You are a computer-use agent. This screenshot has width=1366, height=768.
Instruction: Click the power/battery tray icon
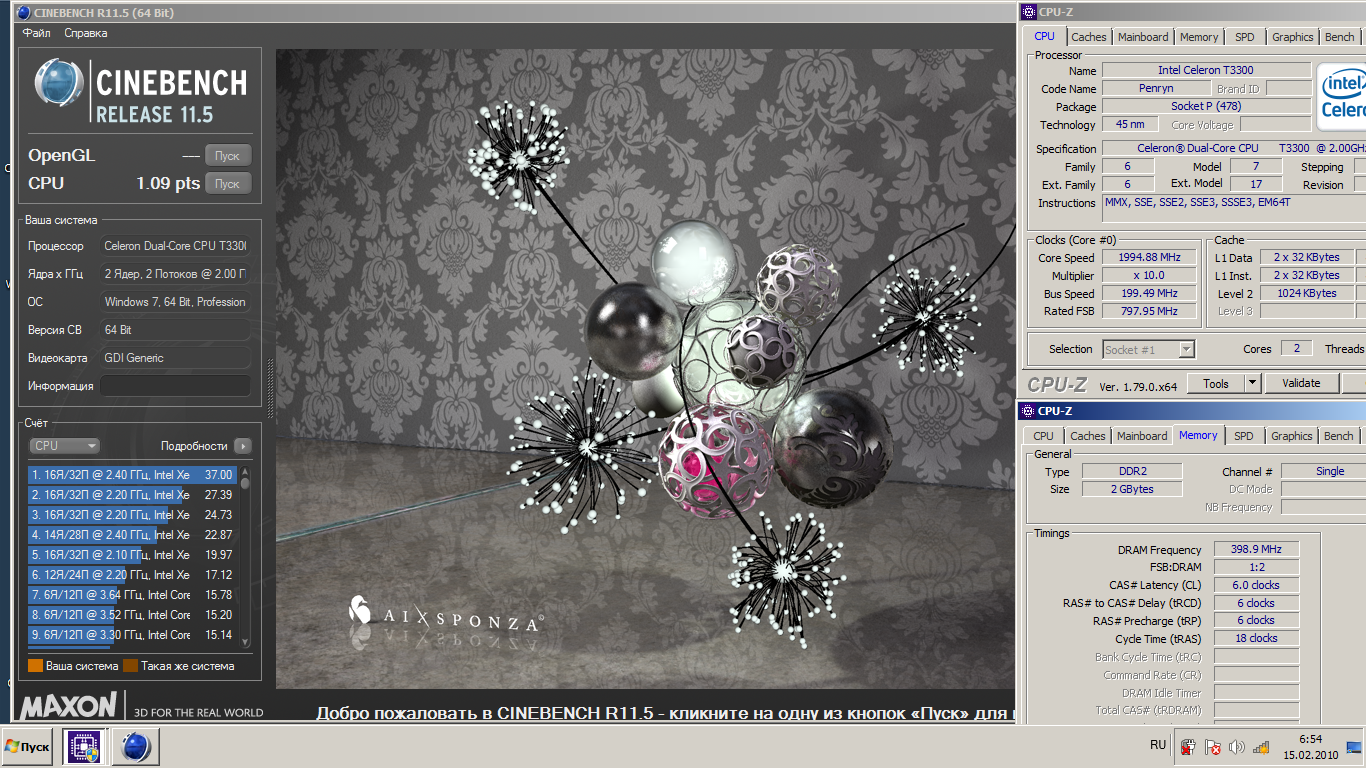click(x=1188, y=747)
